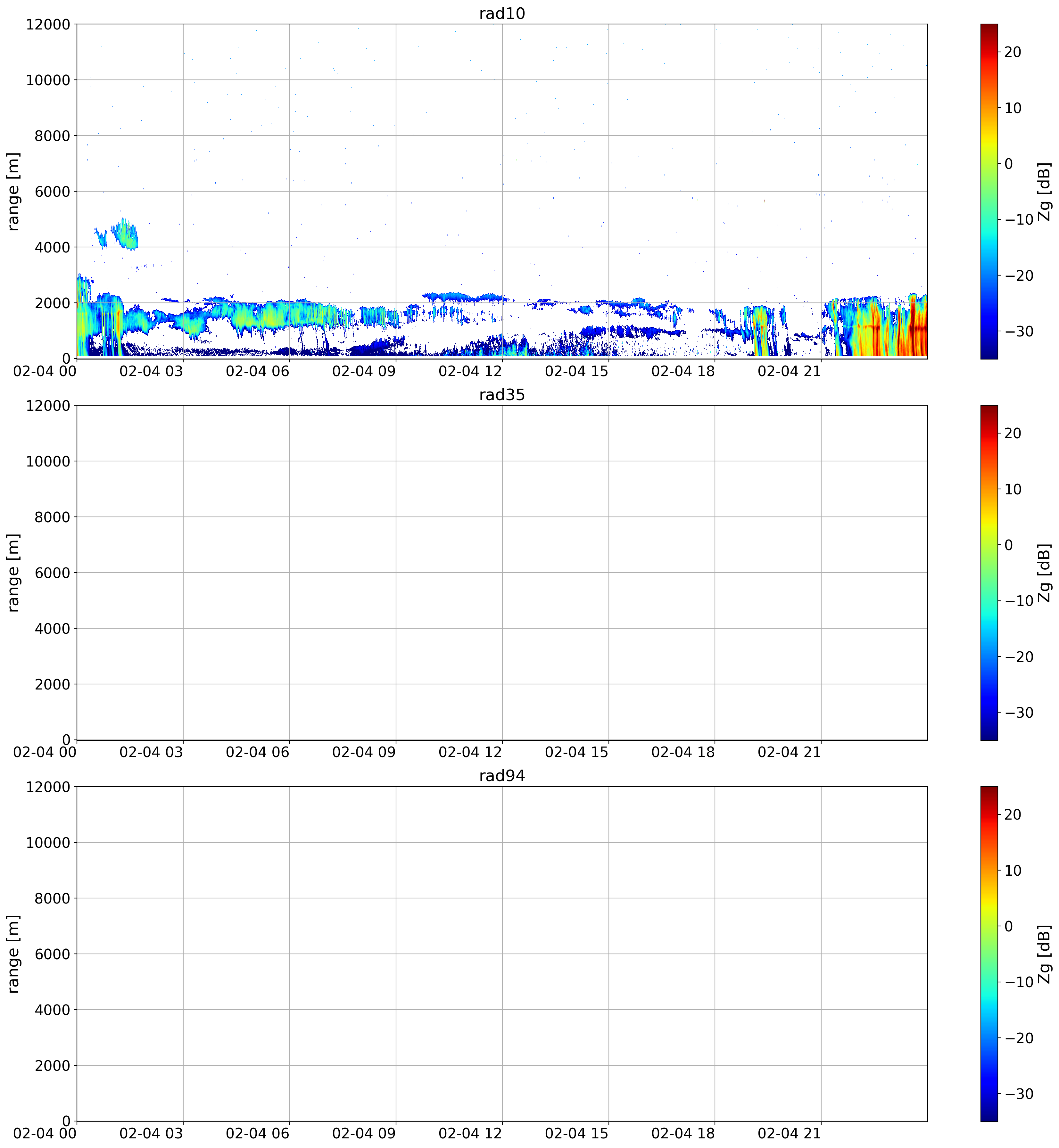Viewport: 1059px width, 1148px height.
Task: Click '02-04 21' tick under rad10 plot
Action: point(790,371)
